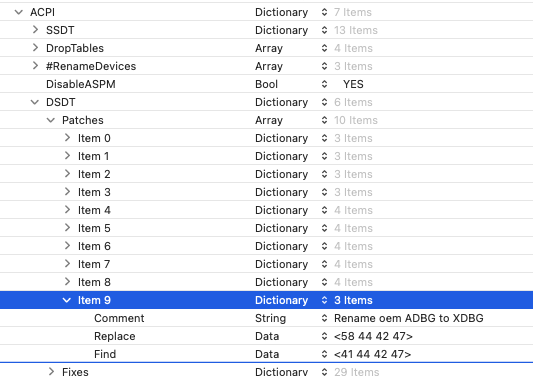Select the DisableASPM key
Viewport: 533px width, 376px height.
[81, 84]
